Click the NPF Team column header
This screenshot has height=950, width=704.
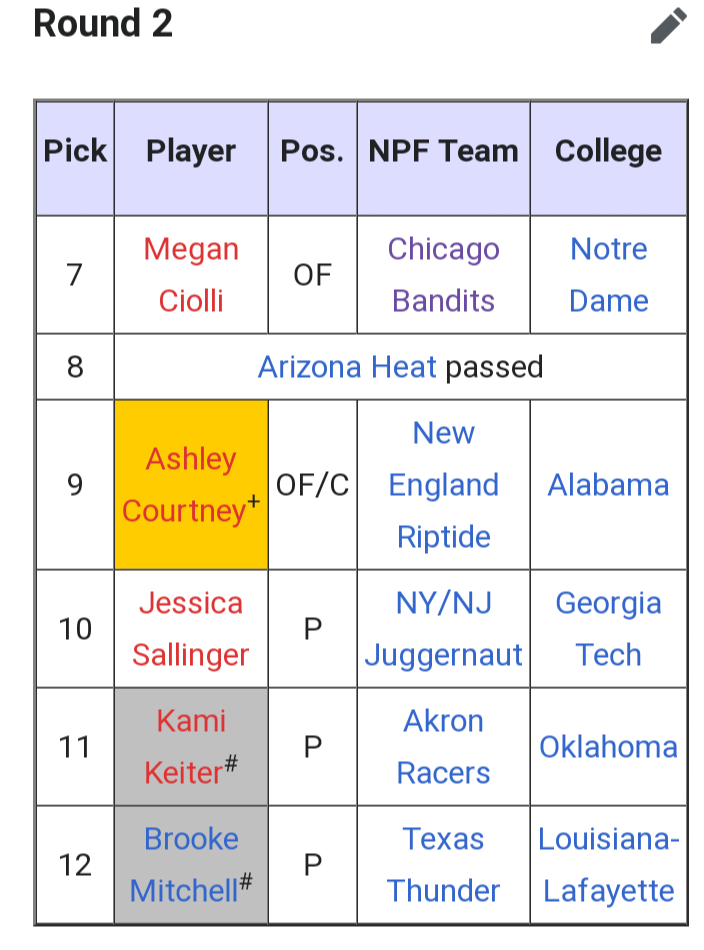pos(443,151)
